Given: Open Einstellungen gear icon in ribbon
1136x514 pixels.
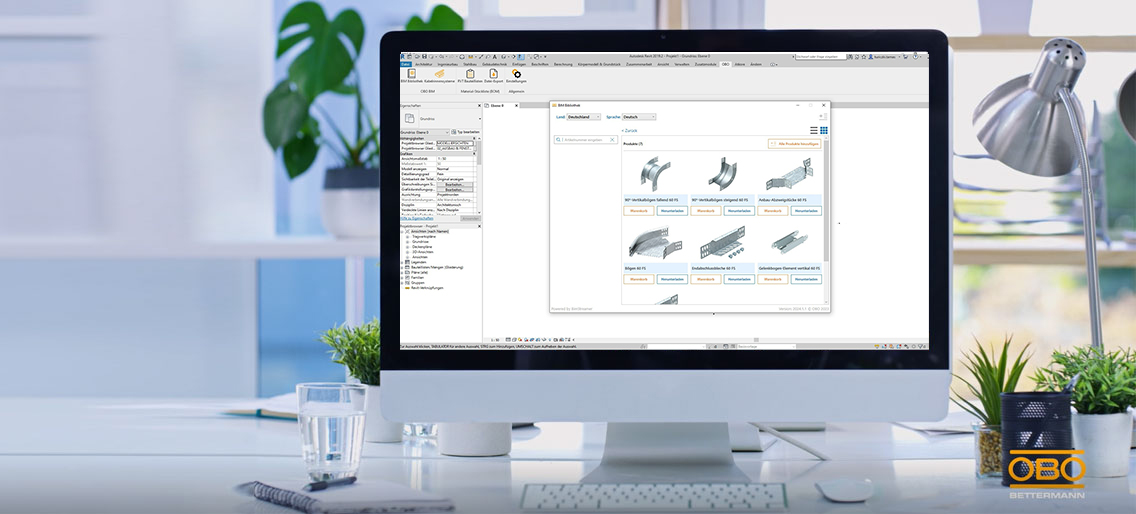Looking at the screenshot, I should click(x=517, y=74).
